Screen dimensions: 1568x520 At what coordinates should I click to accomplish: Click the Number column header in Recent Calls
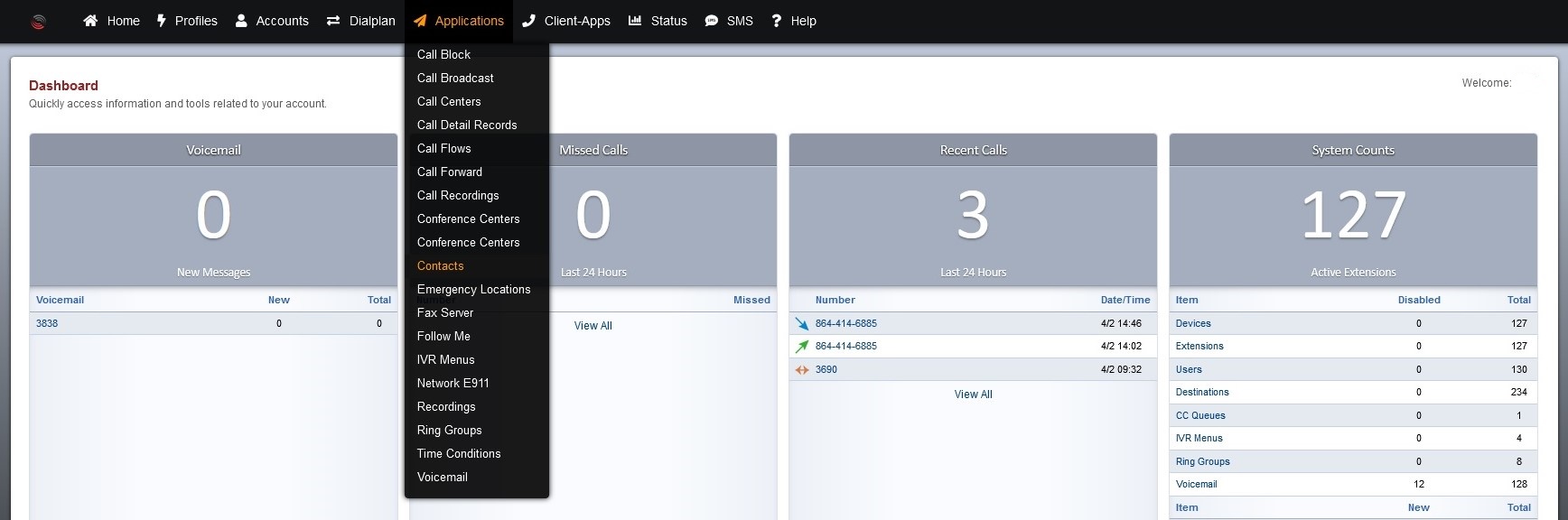point(835,300)
